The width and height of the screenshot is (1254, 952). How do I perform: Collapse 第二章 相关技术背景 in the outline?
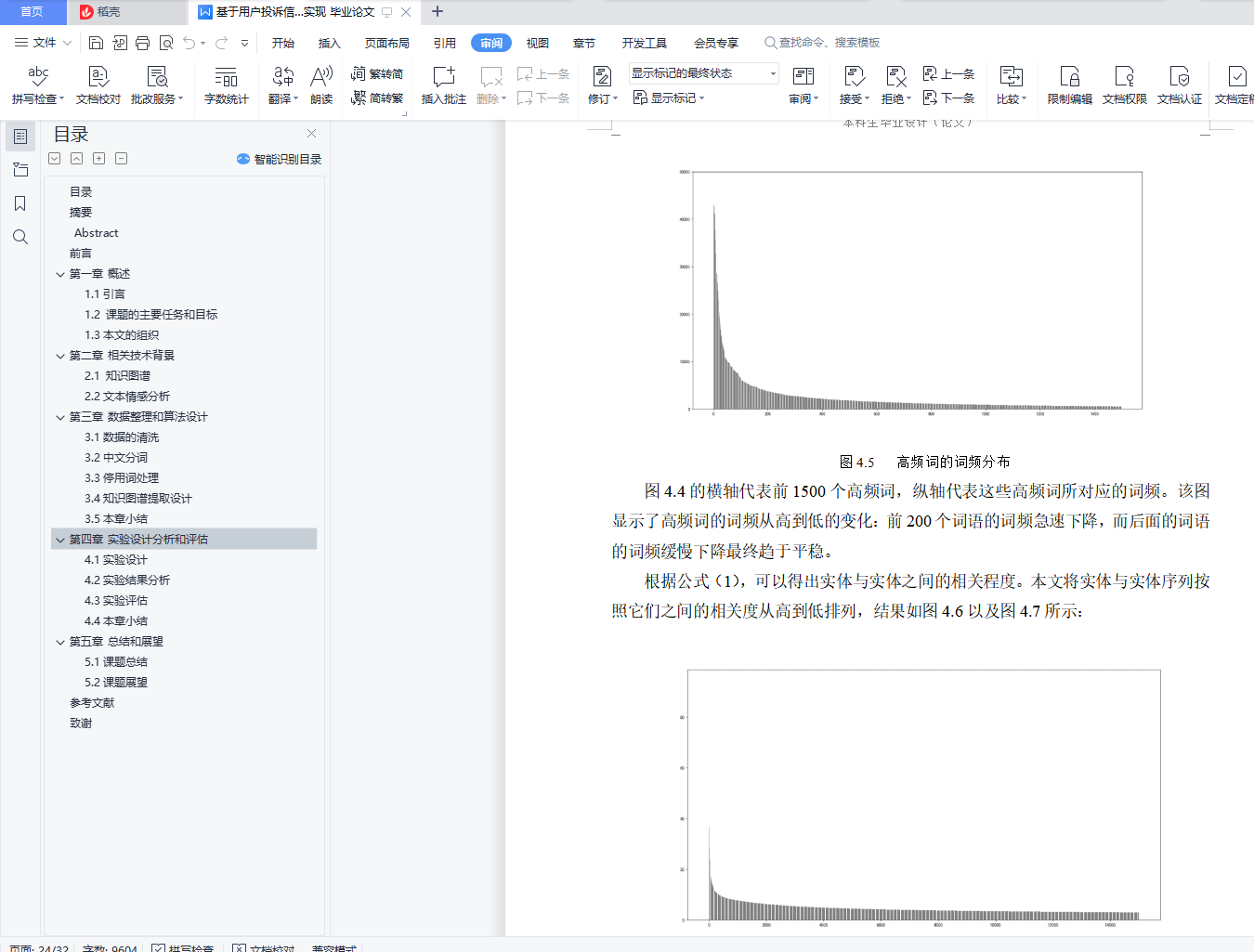(60, 356)
